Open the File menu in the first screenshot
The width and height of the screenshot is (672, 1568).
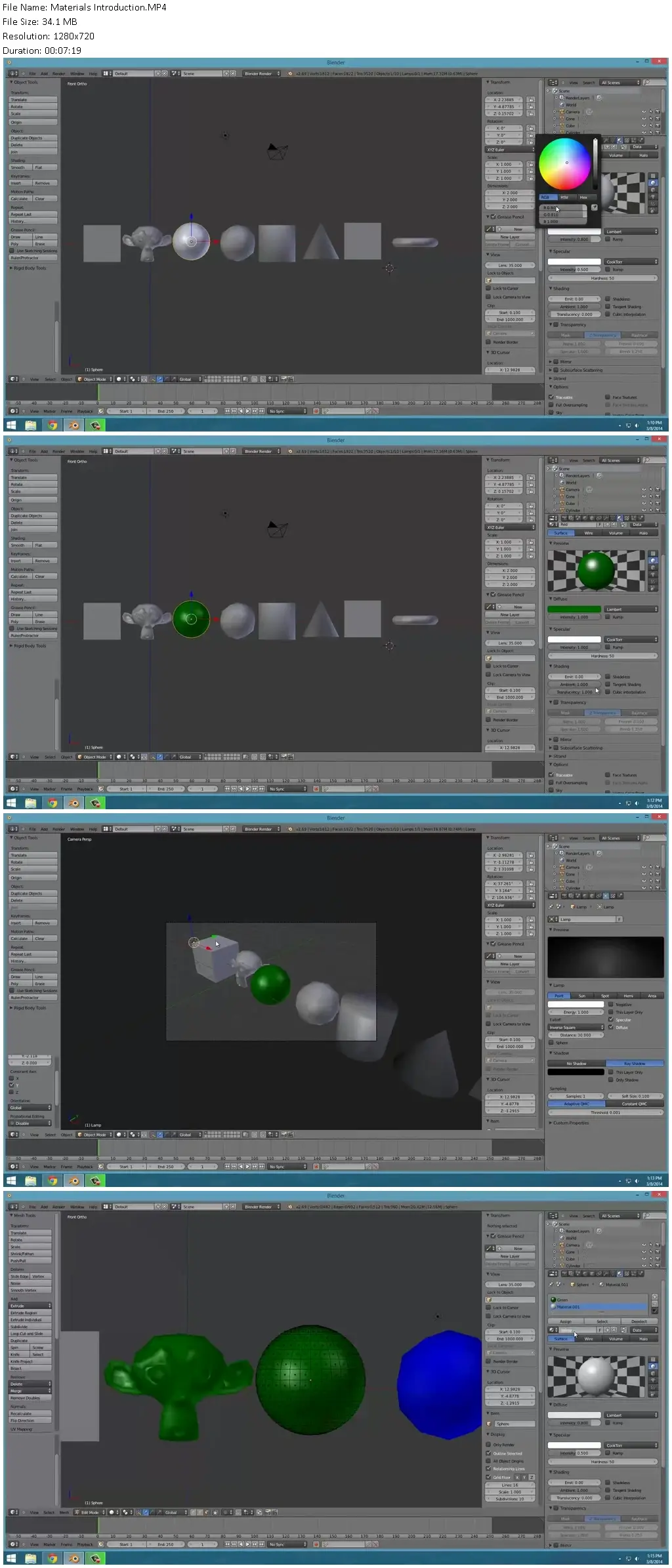pos(33,73)
